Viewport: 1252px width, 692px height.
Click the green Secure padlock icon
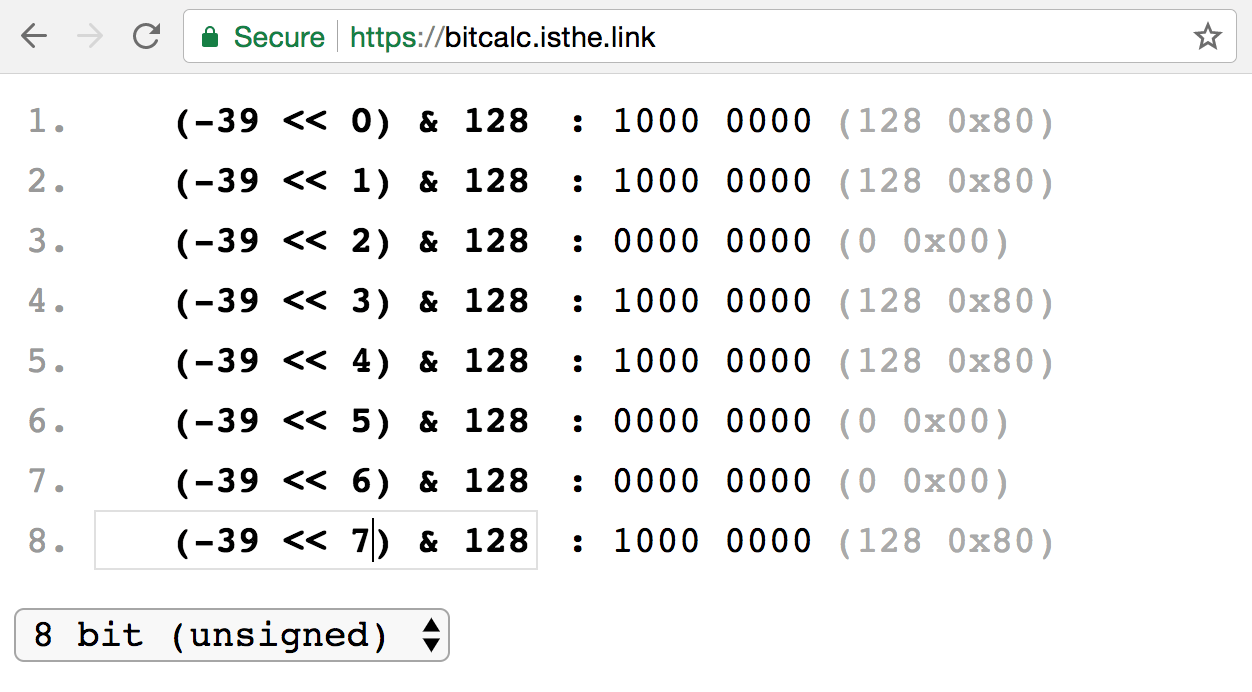point(210,37)
